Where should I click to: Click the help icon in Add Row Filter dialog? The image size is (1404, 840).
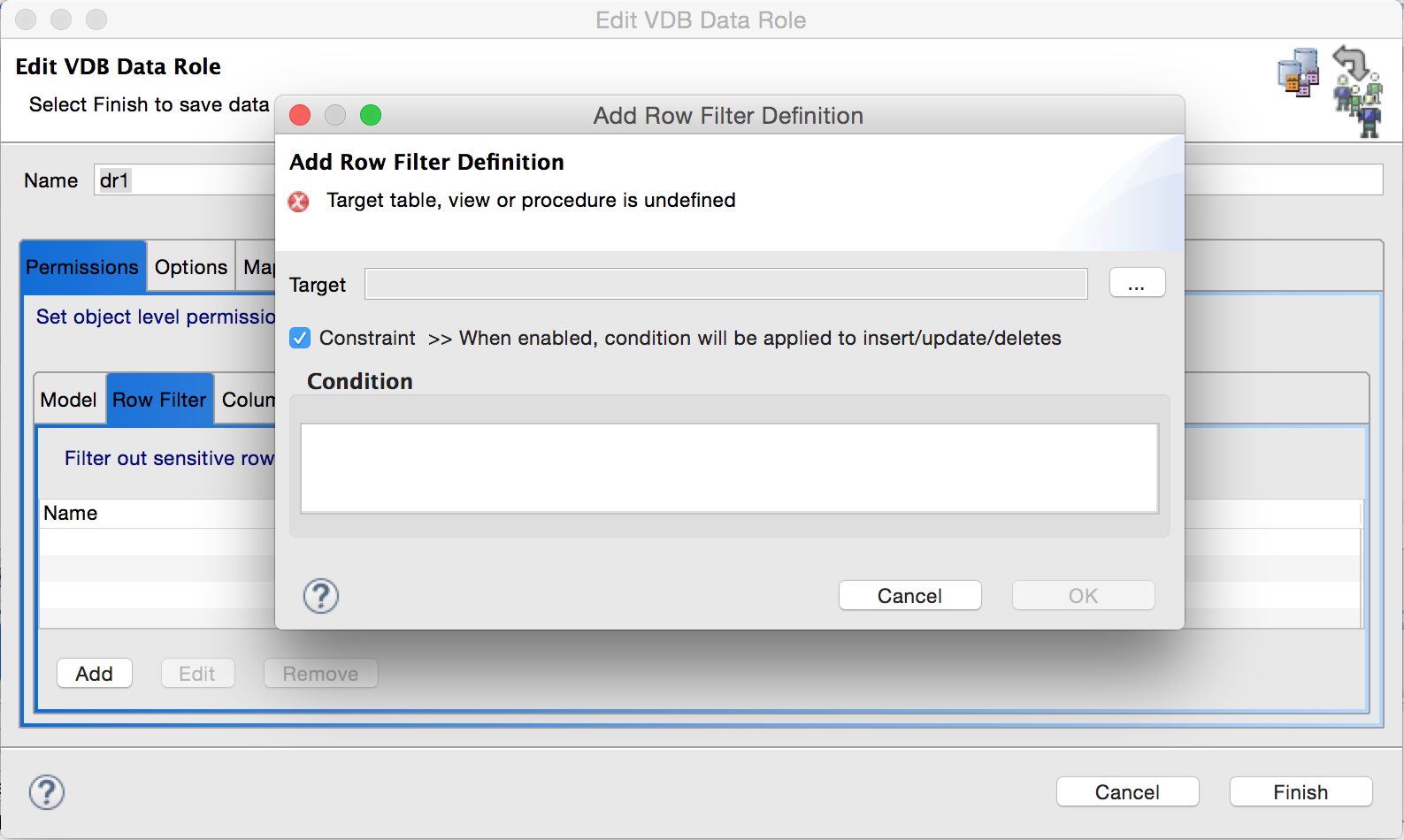[321, 596]
